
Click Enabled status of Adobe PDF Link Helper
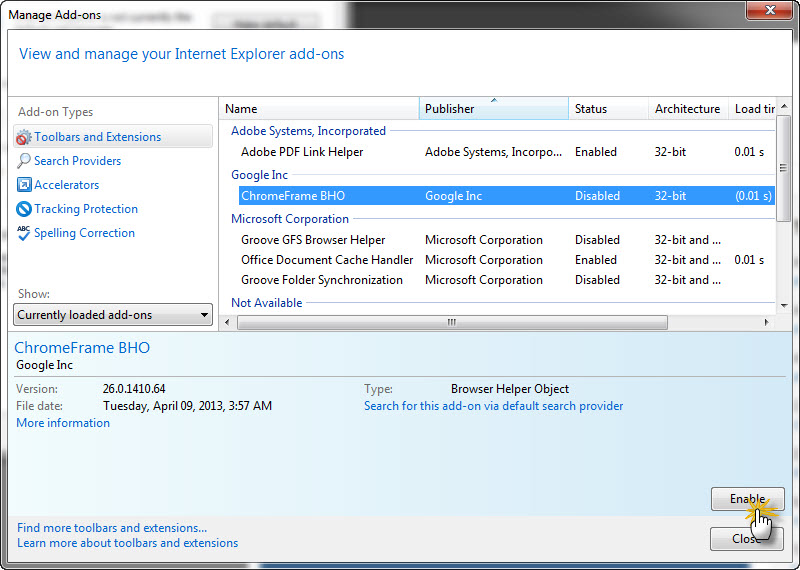(595, 152)
